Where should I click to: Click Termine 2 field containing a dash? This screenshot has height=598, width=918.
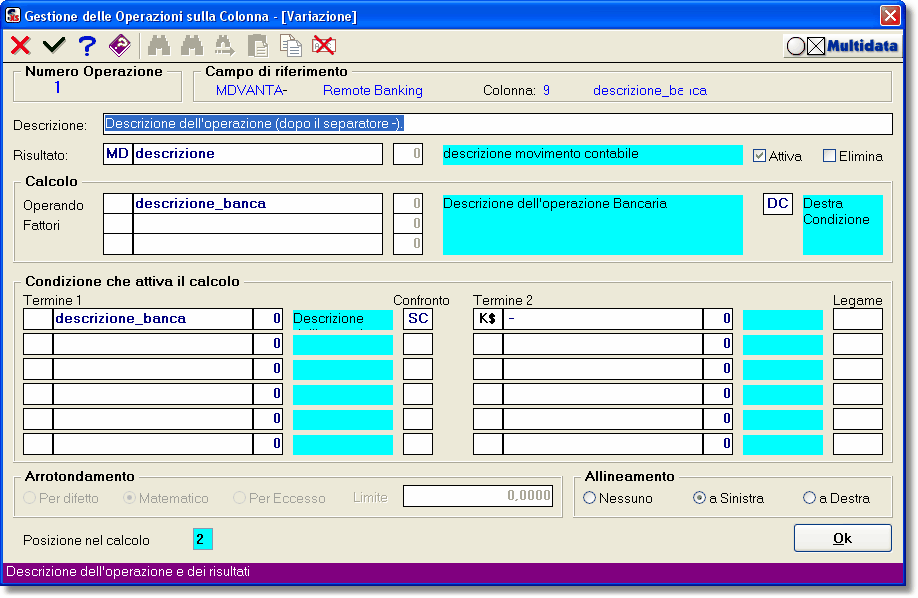pyautogui.click(x=602, y=319)
